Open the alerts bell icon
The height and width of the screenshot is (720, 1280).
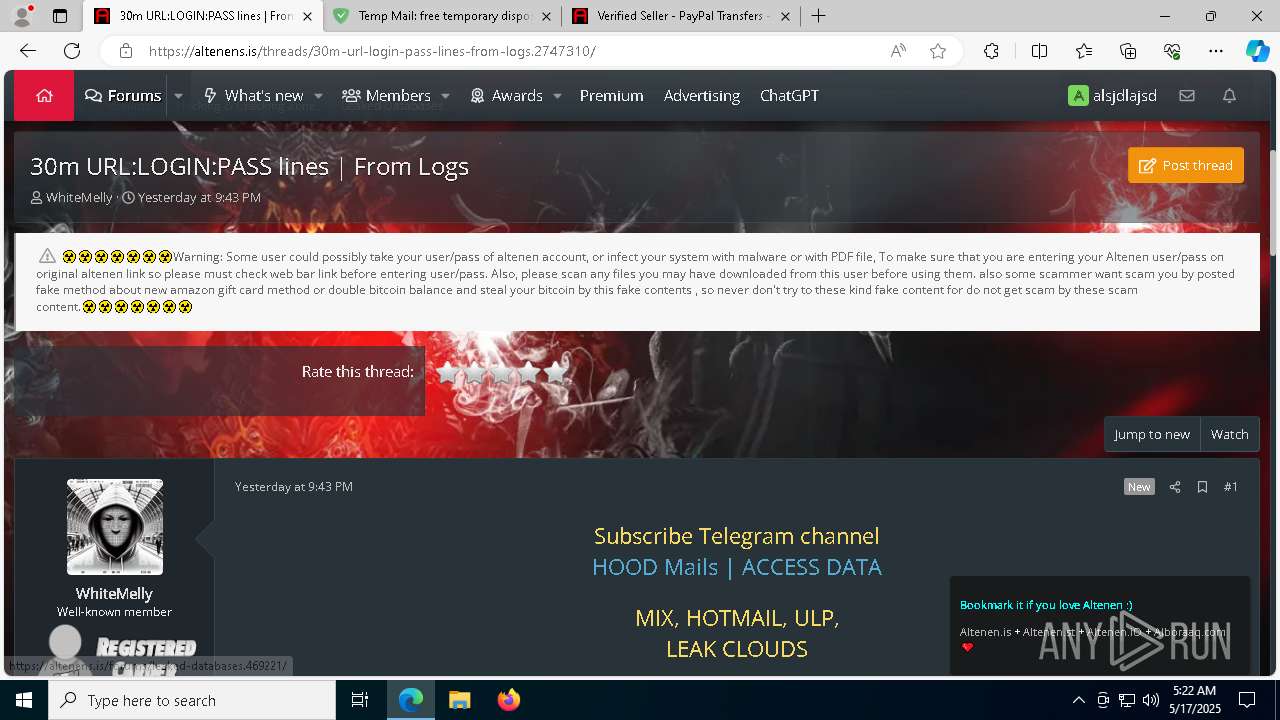pyautogui.click(x=1230, y=96)
